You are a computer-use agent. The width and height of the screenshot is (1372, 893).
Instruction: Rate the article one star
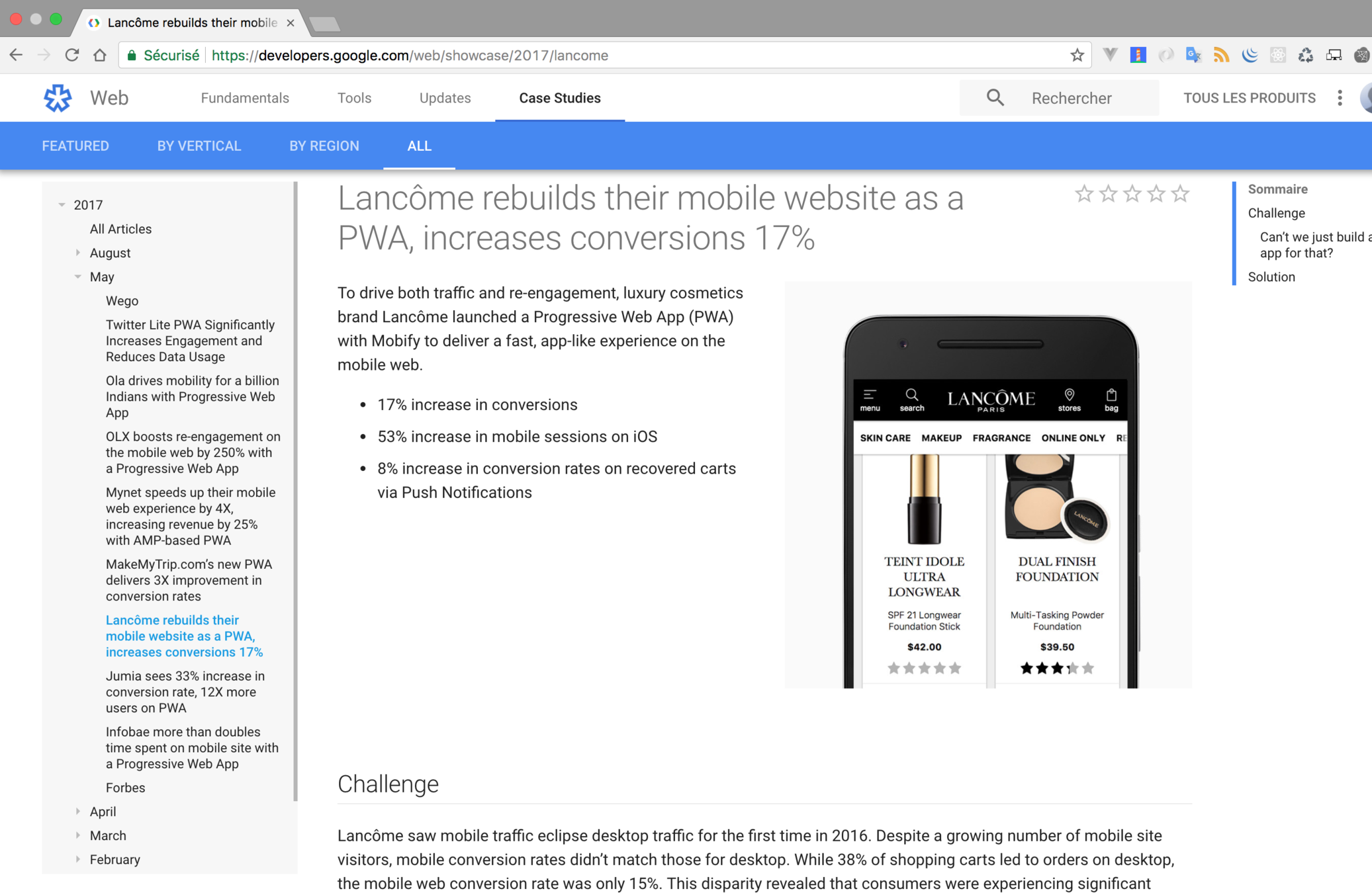(x=1083, y=194)
